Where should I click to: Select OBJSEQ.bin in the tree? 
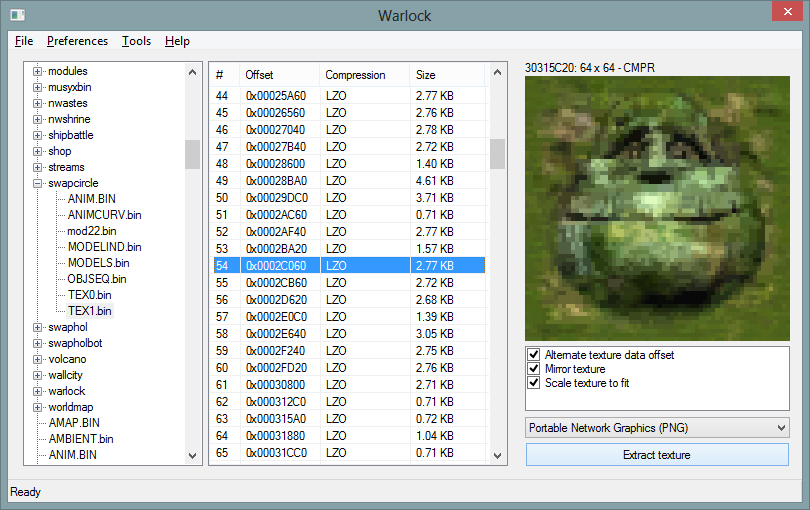[97, 279]
